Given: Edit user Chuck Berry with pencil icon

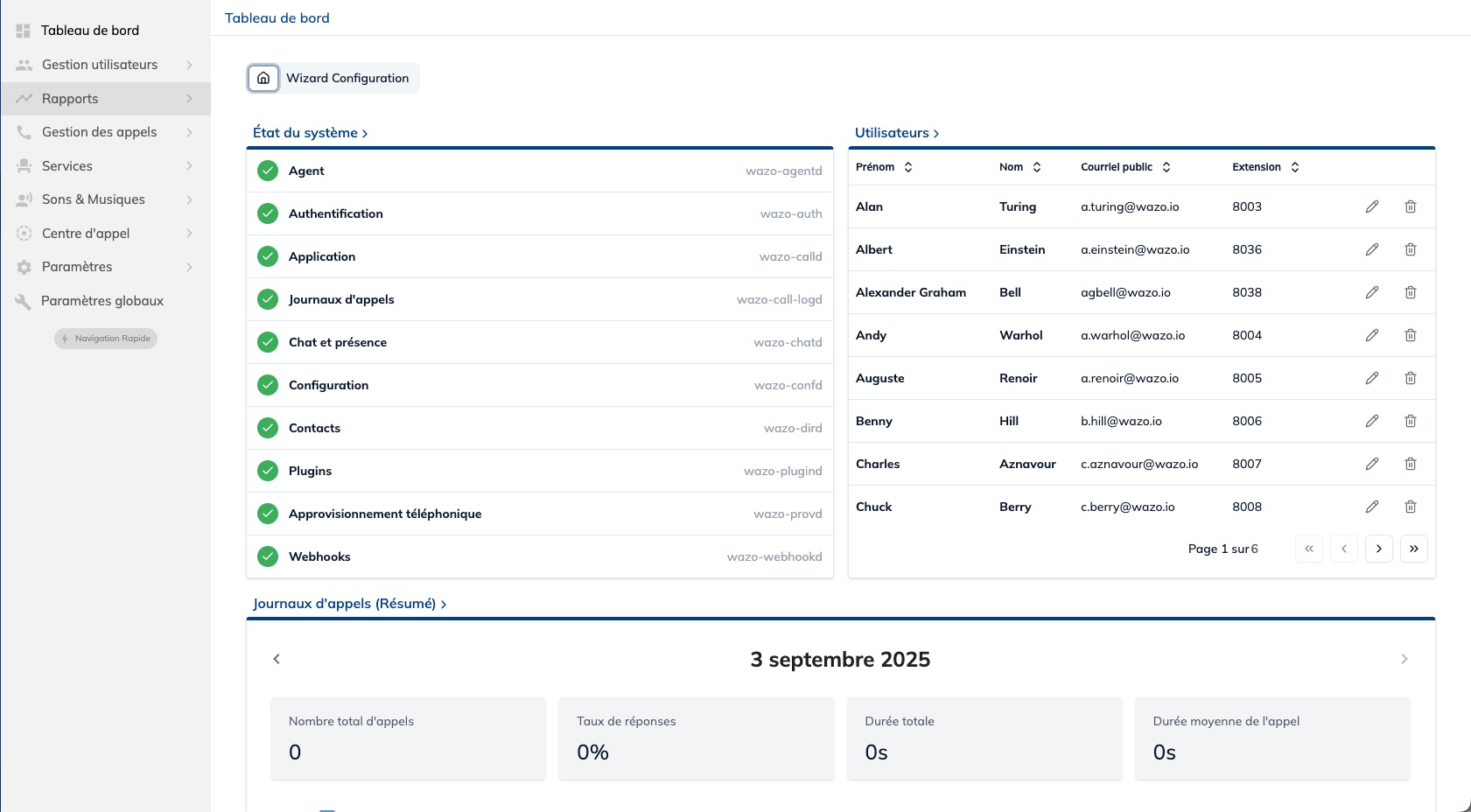Looking at the screenshot, I should (x=1372, y=507).
